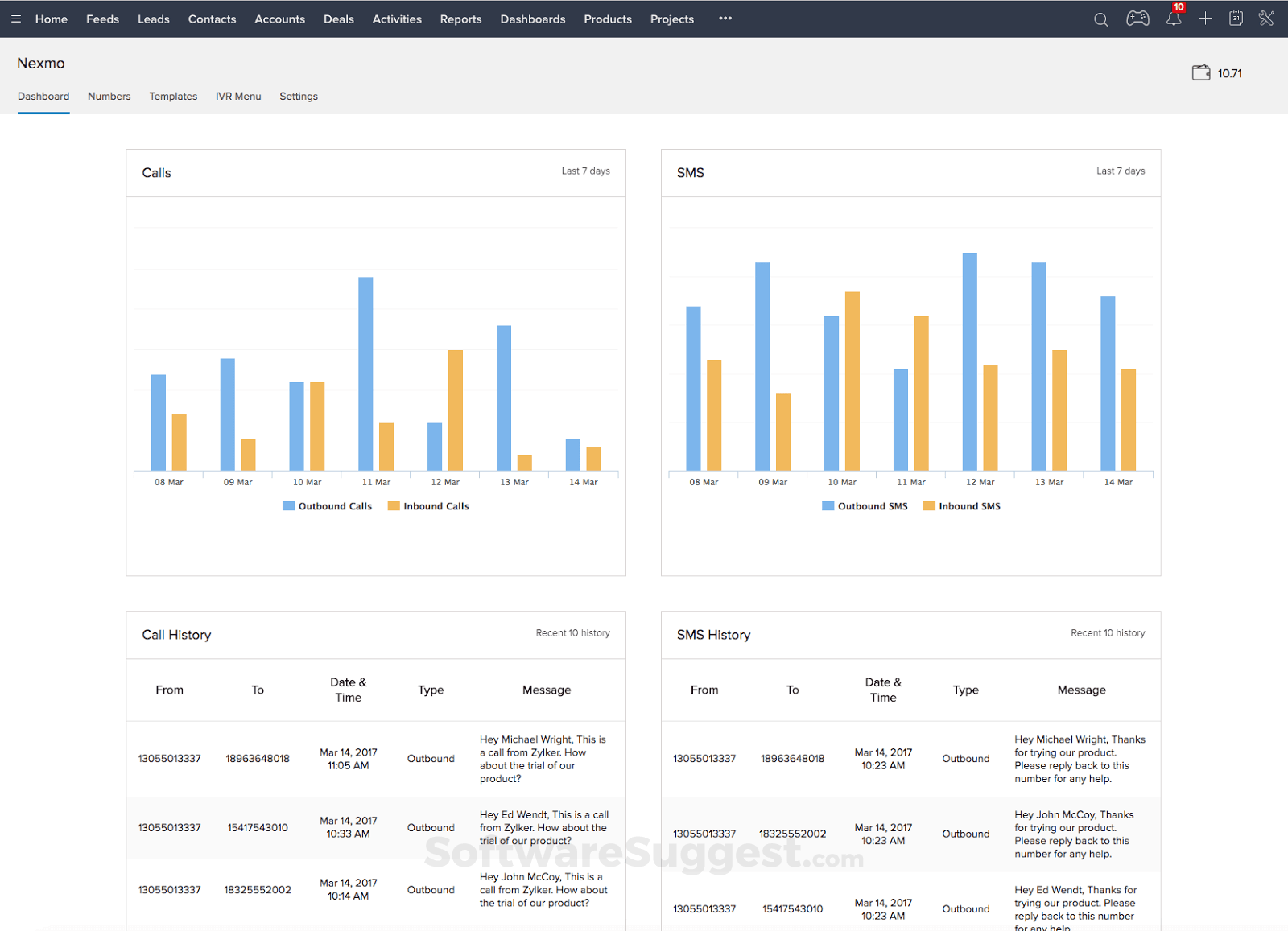Open the calendar icon in the top bar
The height and width of the screenshot is (931, 1288).
(x=1236, y=19)
